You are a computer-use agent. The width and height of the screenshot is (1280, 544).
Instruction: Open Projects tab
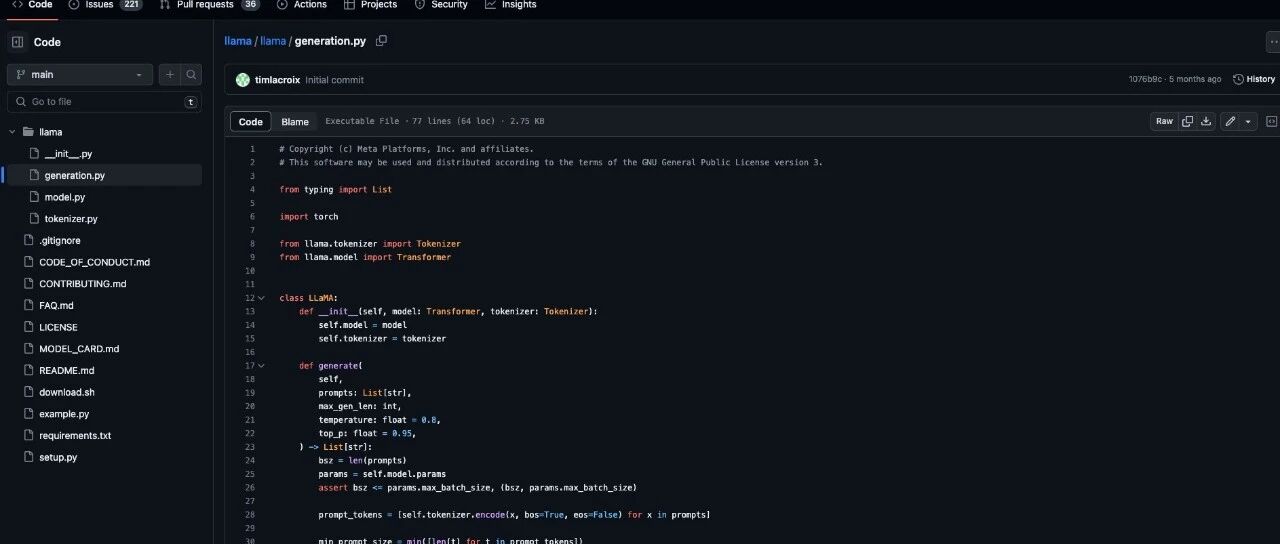point(371,5)
